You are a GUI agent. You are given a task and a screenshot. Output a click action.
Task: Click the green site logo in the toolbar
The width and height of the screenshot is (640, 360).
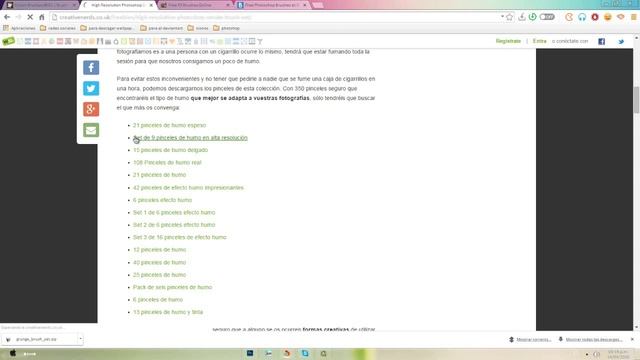8,41
